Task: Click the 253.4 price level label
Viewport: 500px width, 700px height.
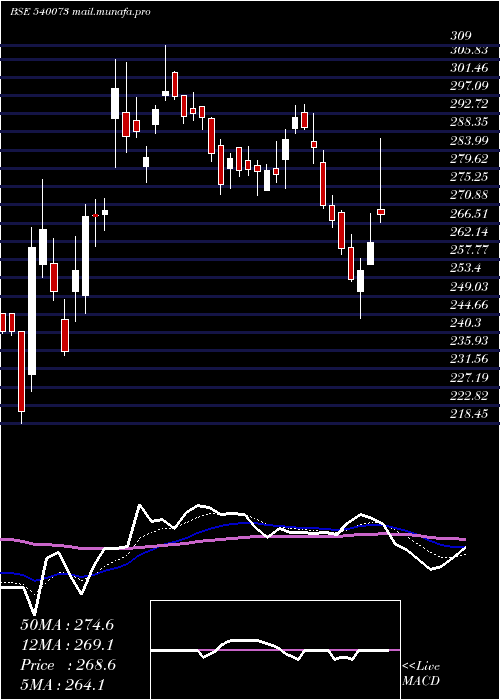Action: [x=466, y=268]
